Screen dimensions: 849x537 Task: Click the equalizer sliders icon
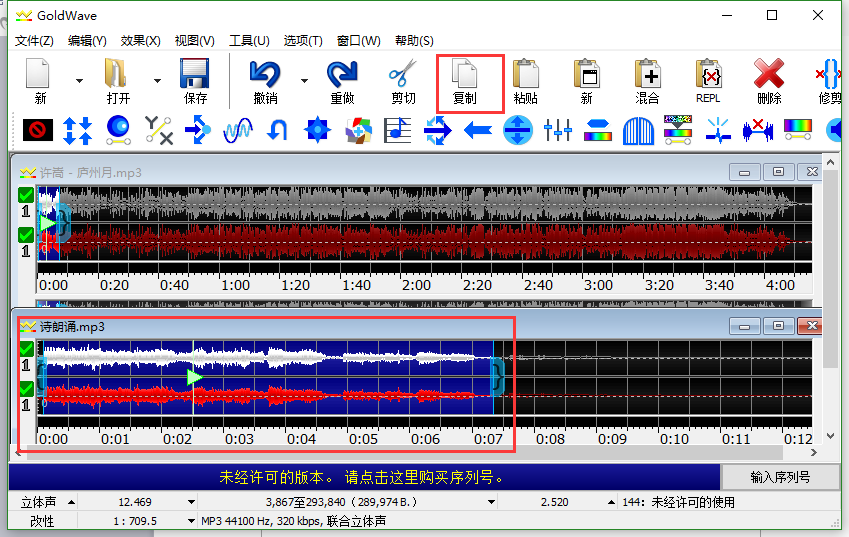pos(558,130)
